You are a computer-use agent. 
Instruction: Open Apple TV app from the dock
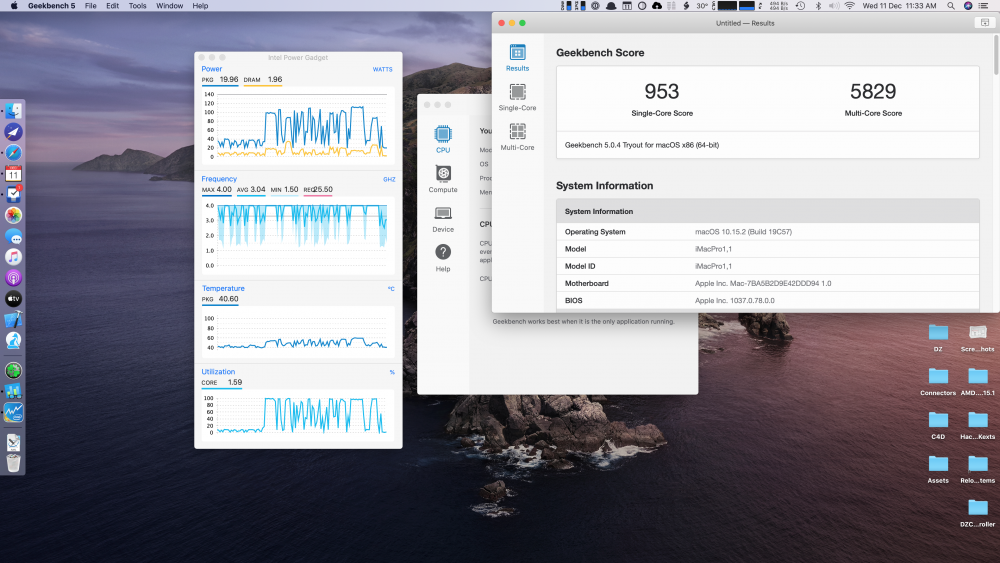(13, 298)
